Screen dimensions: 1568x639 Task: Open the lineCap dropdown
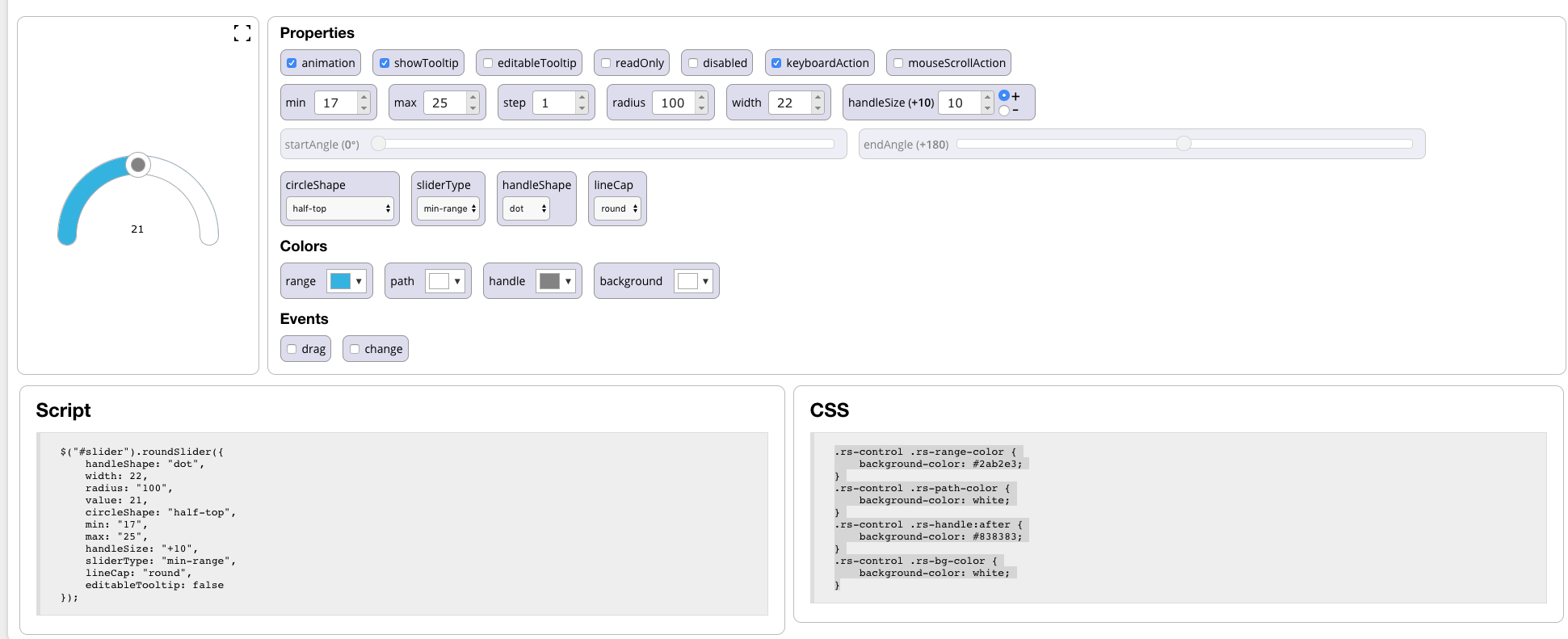point(618,208)
